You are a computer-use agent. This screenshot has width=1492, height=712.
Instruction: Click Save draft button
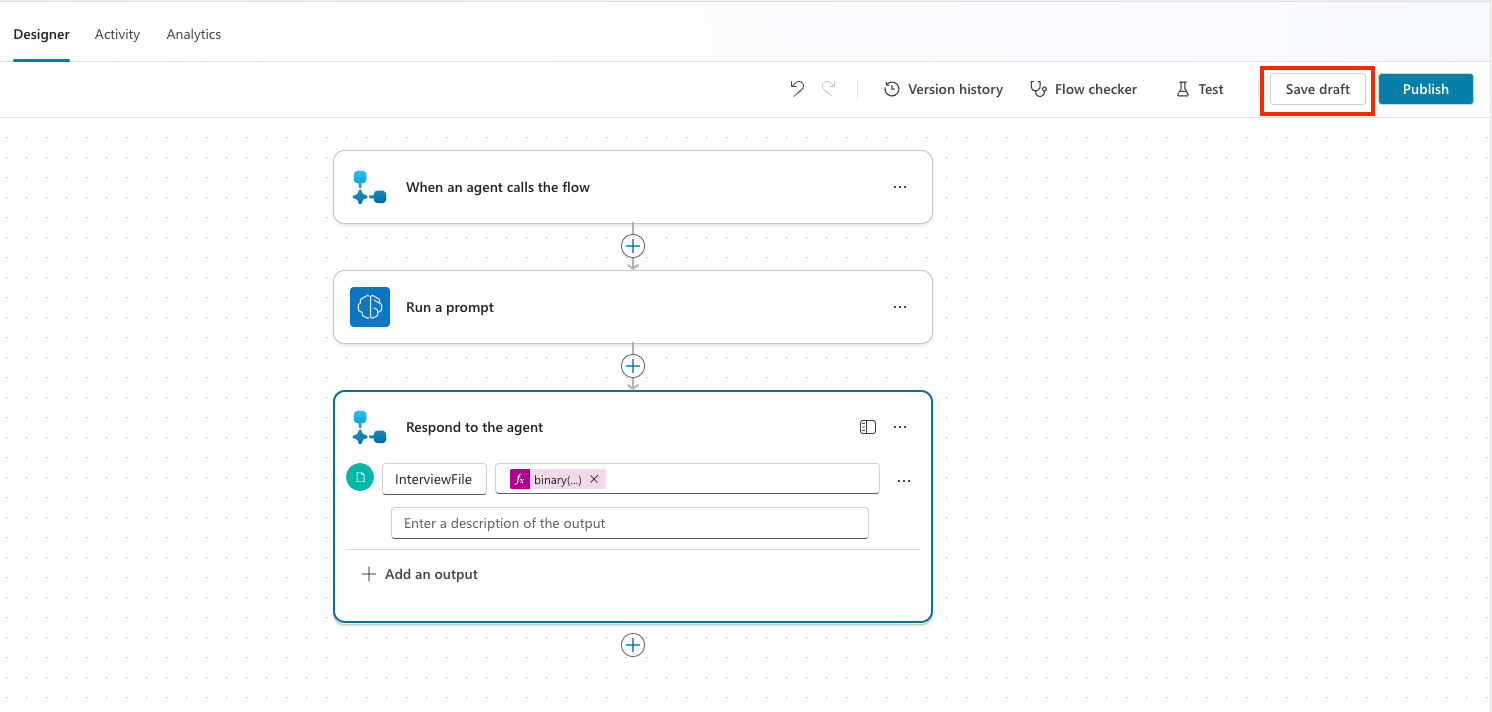point(1317,89)
